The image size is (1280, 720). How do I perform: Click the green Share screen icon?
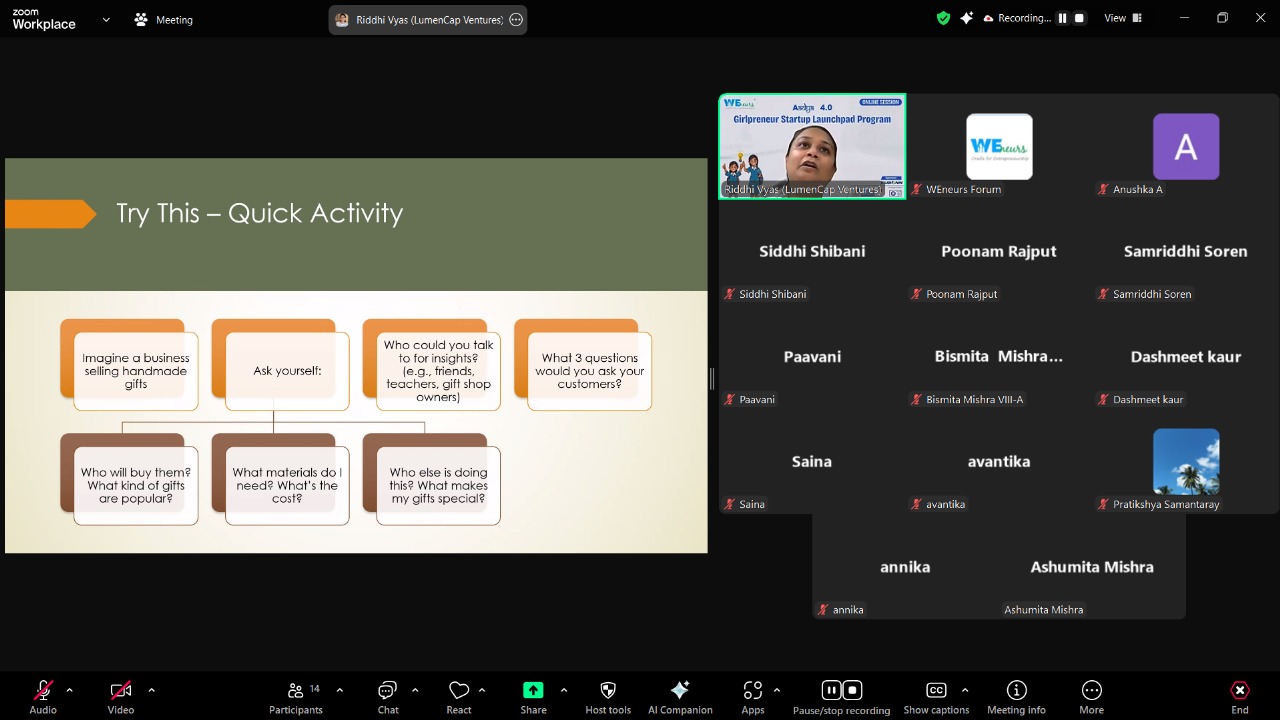point(533,691)
